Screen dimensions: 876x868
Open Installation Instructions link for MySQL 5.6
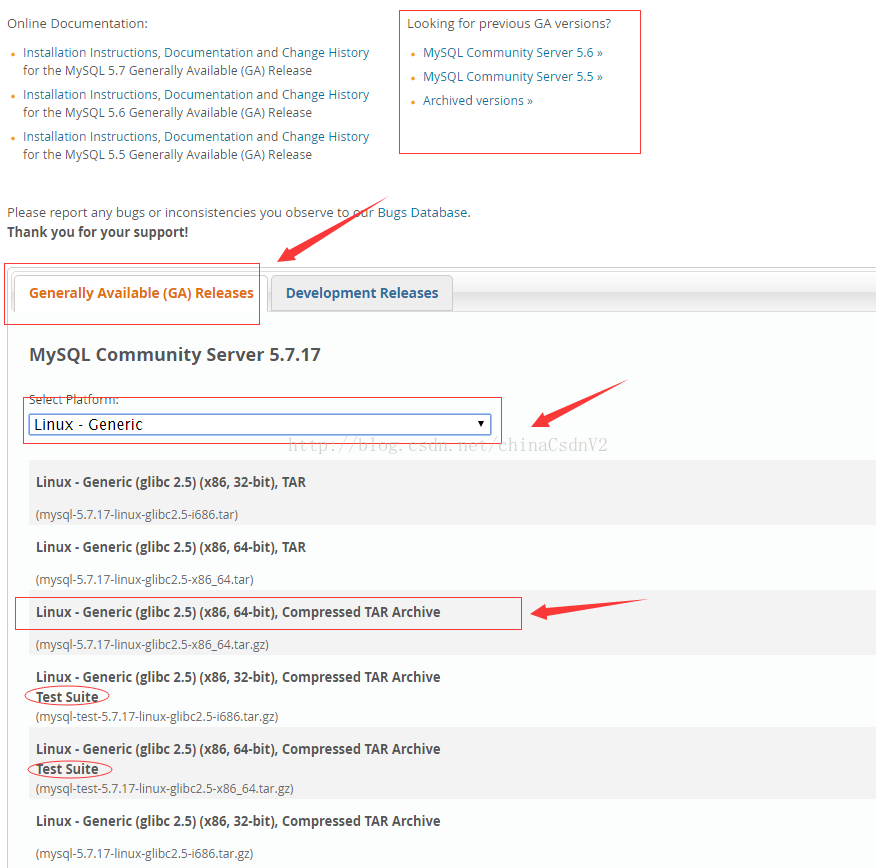(x=91, y=94)
